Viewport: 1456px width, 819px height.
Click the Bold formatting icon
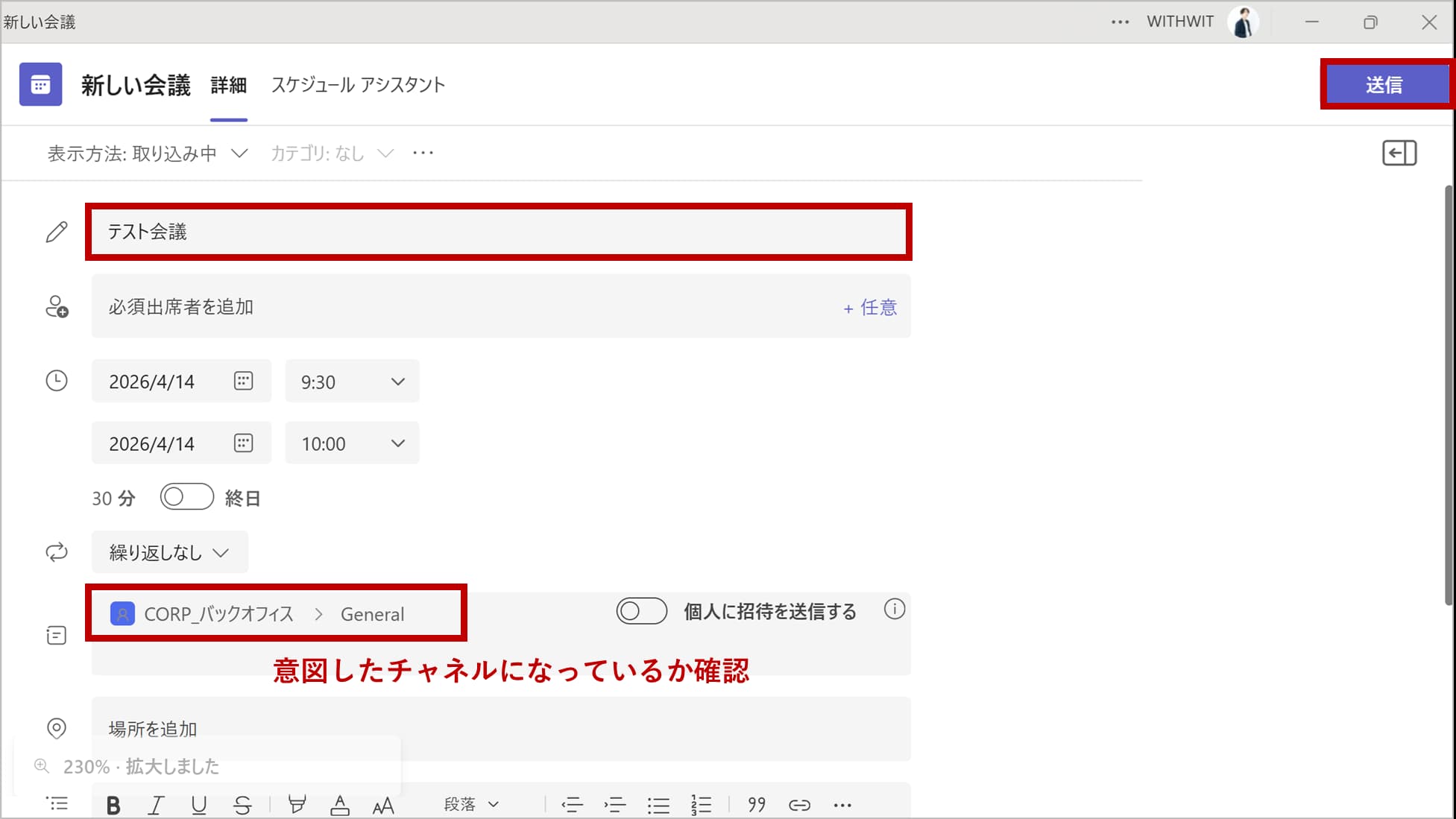[113, 805]
